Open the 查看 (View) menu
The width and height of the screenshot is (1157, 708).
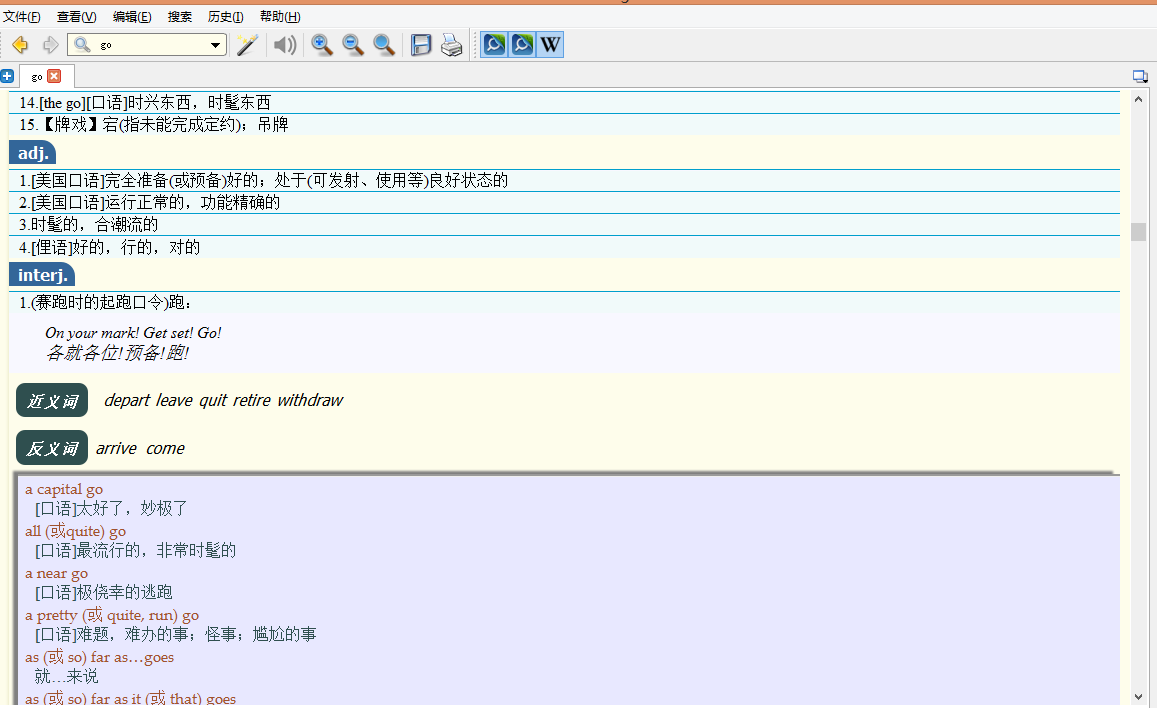coord(76,17)
